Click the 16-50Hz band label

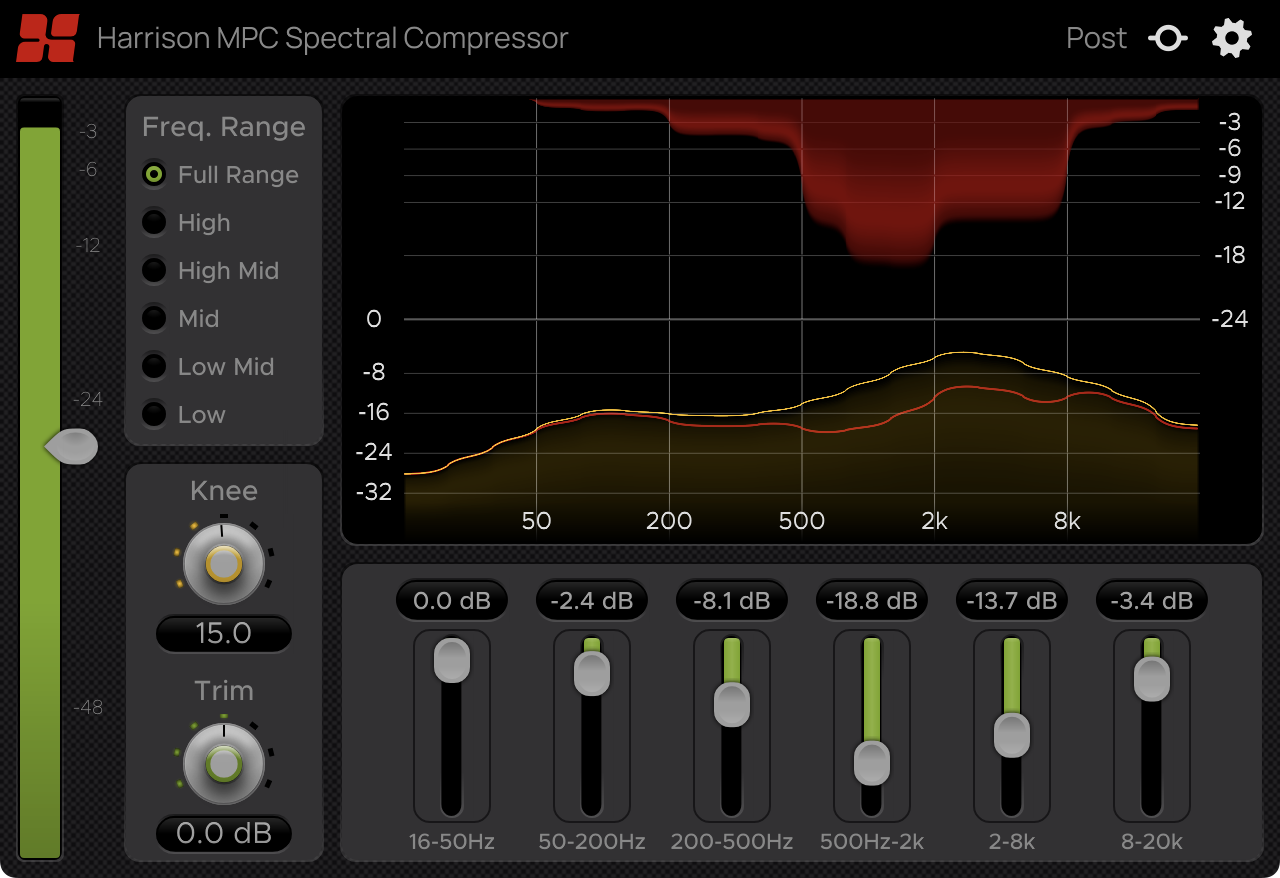pyautogui.click(x=452, y=842)
